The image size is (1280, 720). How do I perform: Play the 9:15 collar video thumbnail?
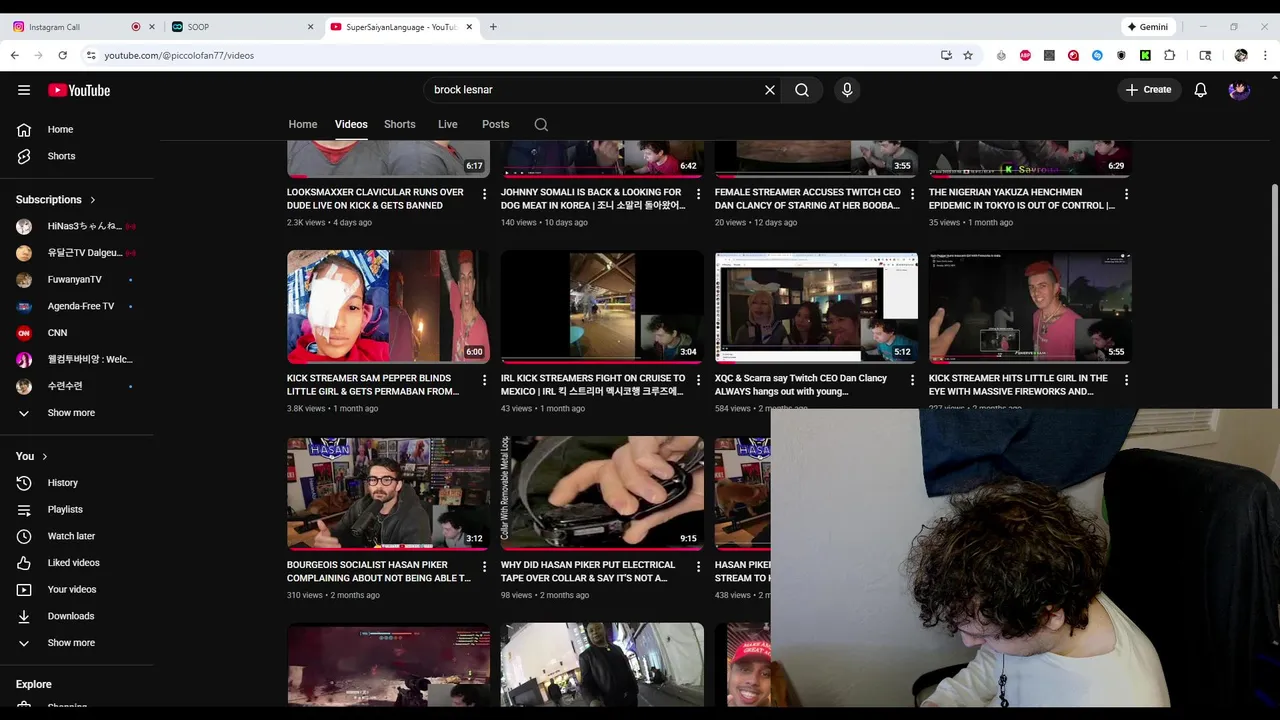602,493
